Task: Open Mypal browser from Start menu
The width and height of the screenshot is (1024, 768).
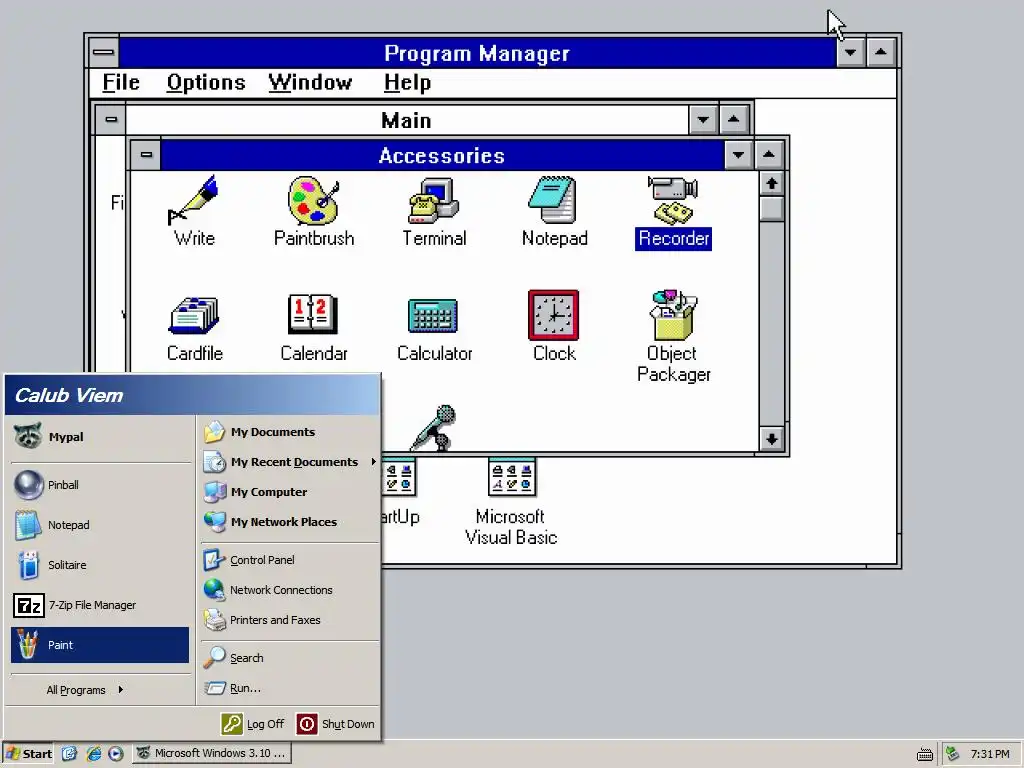Action: click(100, 437)
